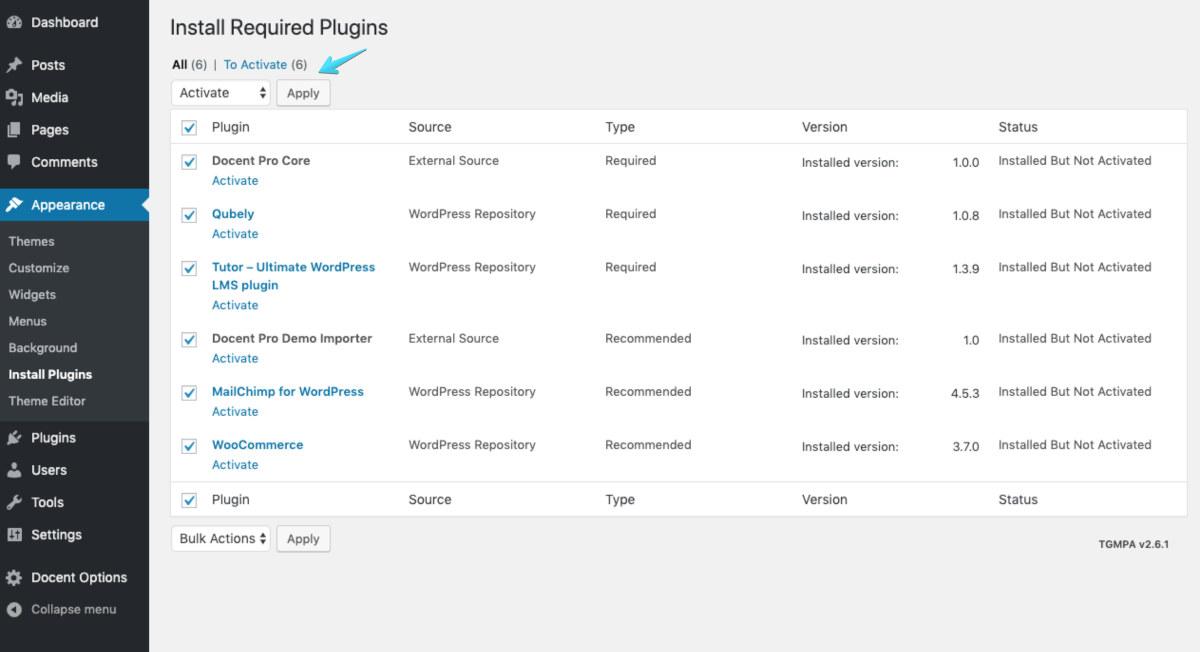
Task: Uncheck the Docent Pro Core checkbox
Action: pyautogui.click(x=189, y=161)
